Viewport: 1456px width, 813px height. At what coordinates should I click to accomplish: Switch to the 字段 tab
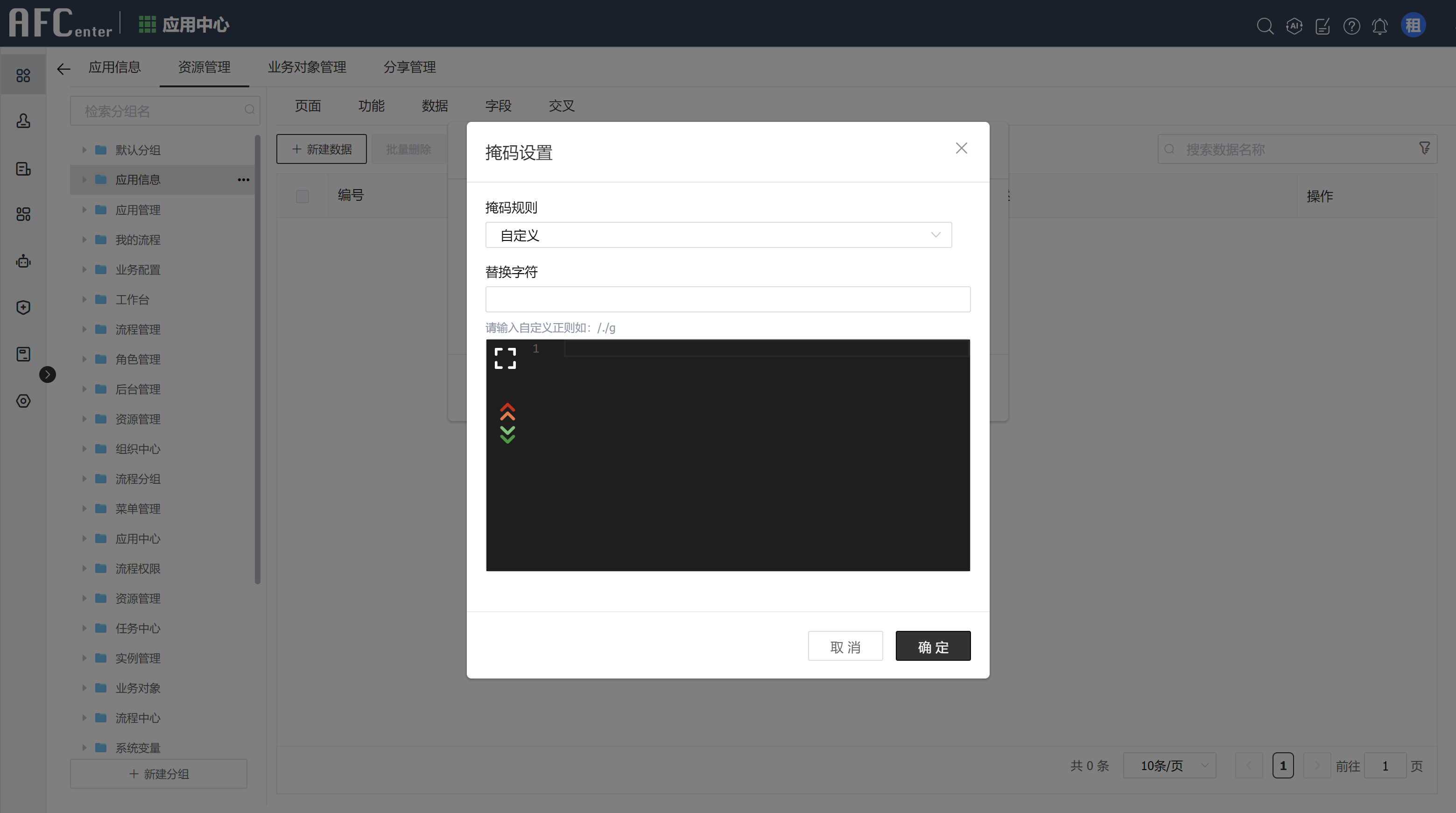[499, 106]
